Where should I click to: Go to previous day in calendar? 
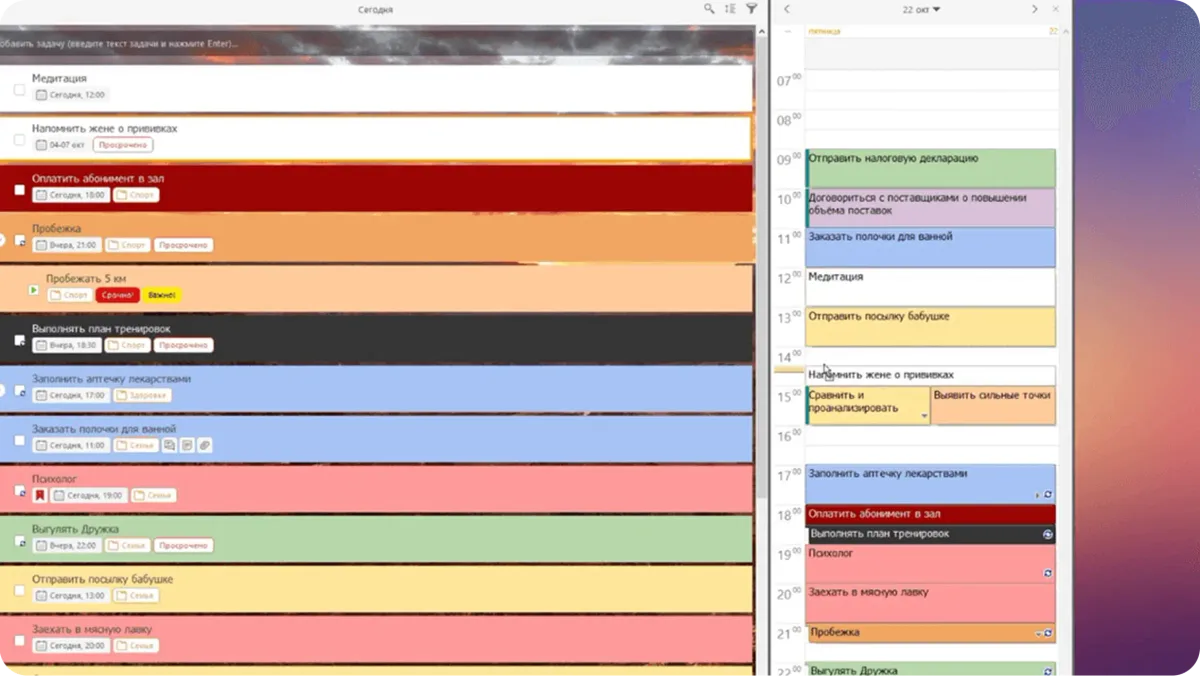[x=787, y=9]
